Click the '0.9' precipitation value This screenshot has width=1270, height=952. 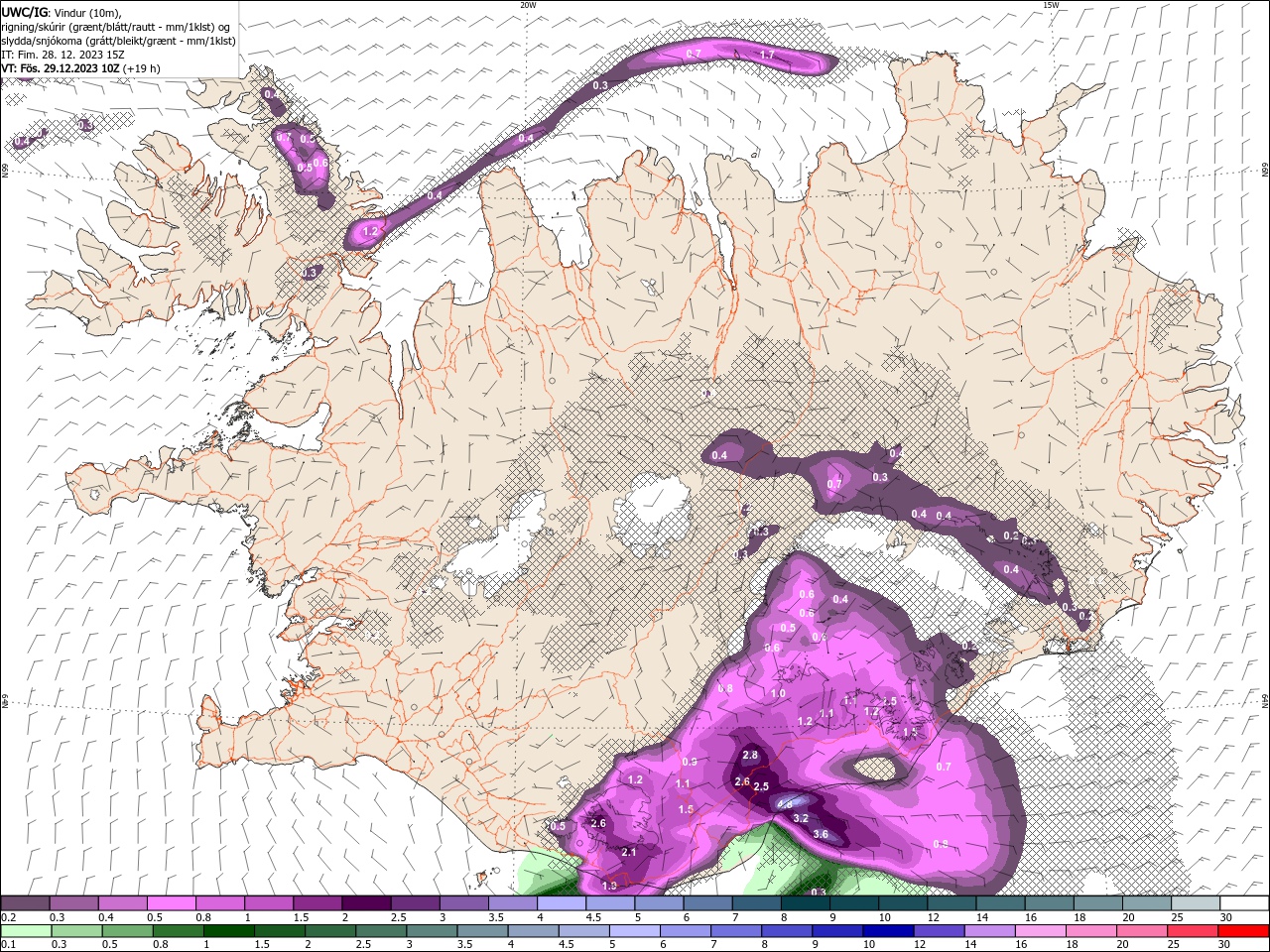(690, 762)
